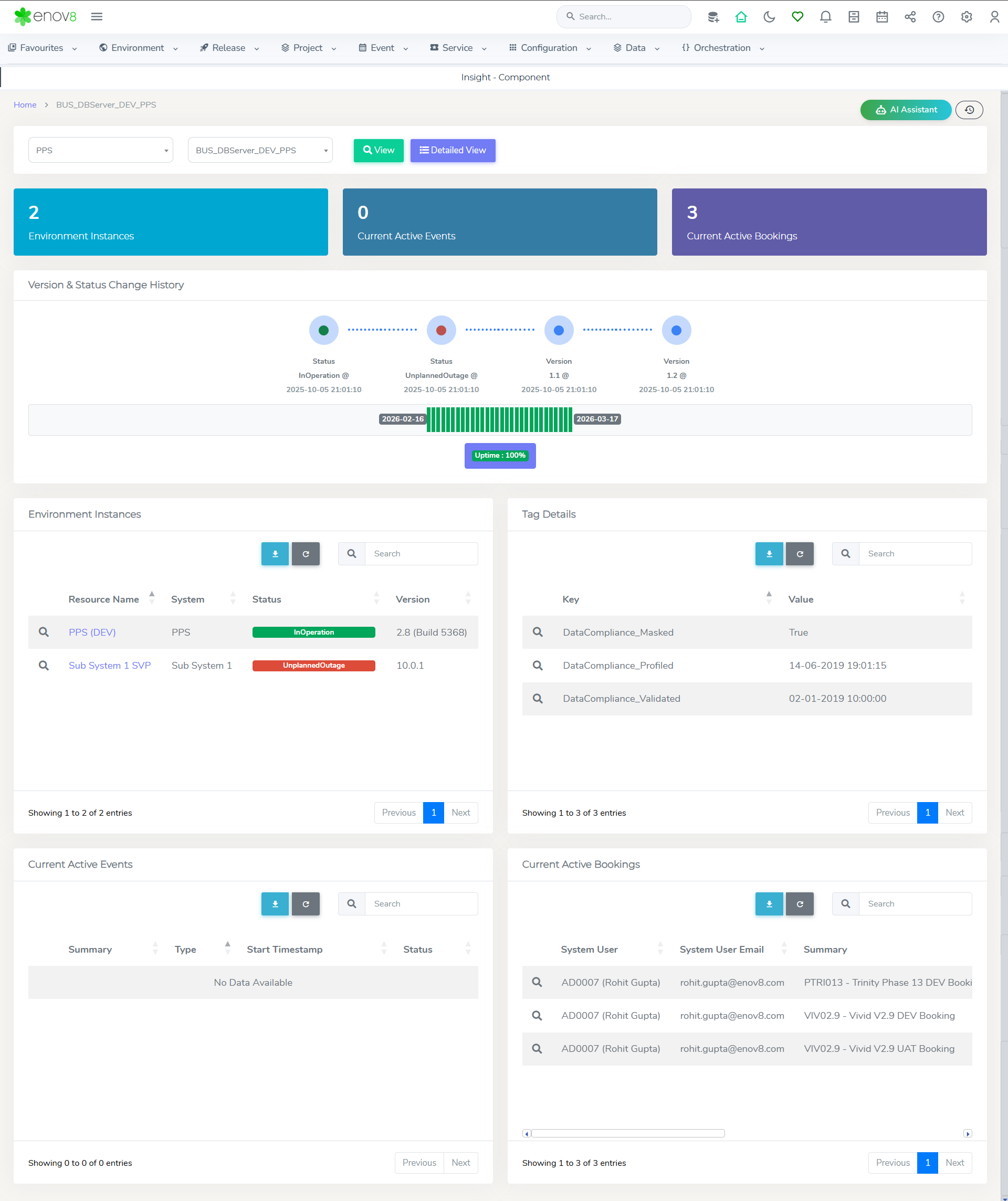This screenshot has width=1008, height=1201.
Task: Inspect PPS (DEV) row magnifier icon
Action: click(x=44, y=632)
